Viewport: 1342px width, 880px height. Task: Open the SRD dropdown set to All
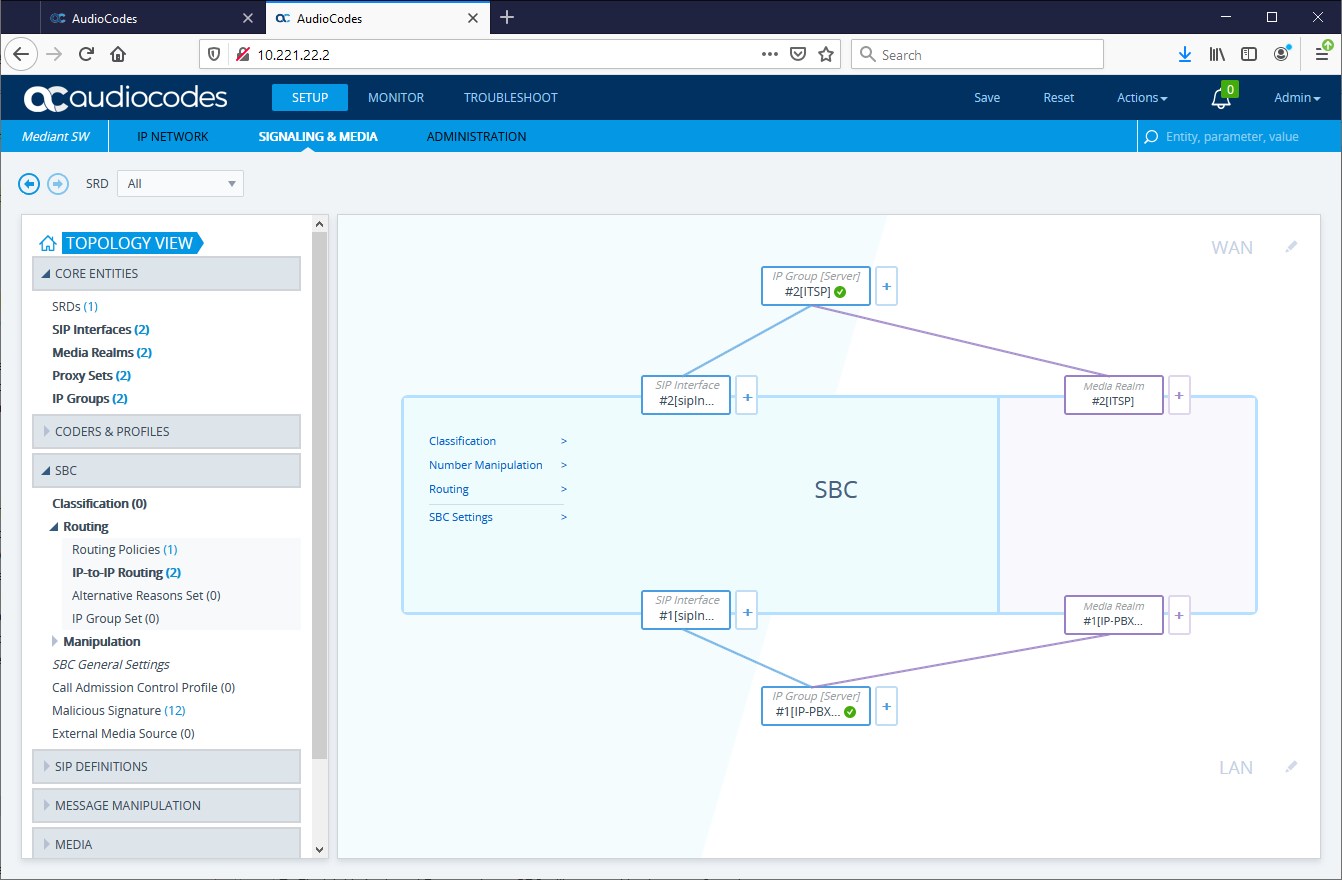[x=180, y=184]
